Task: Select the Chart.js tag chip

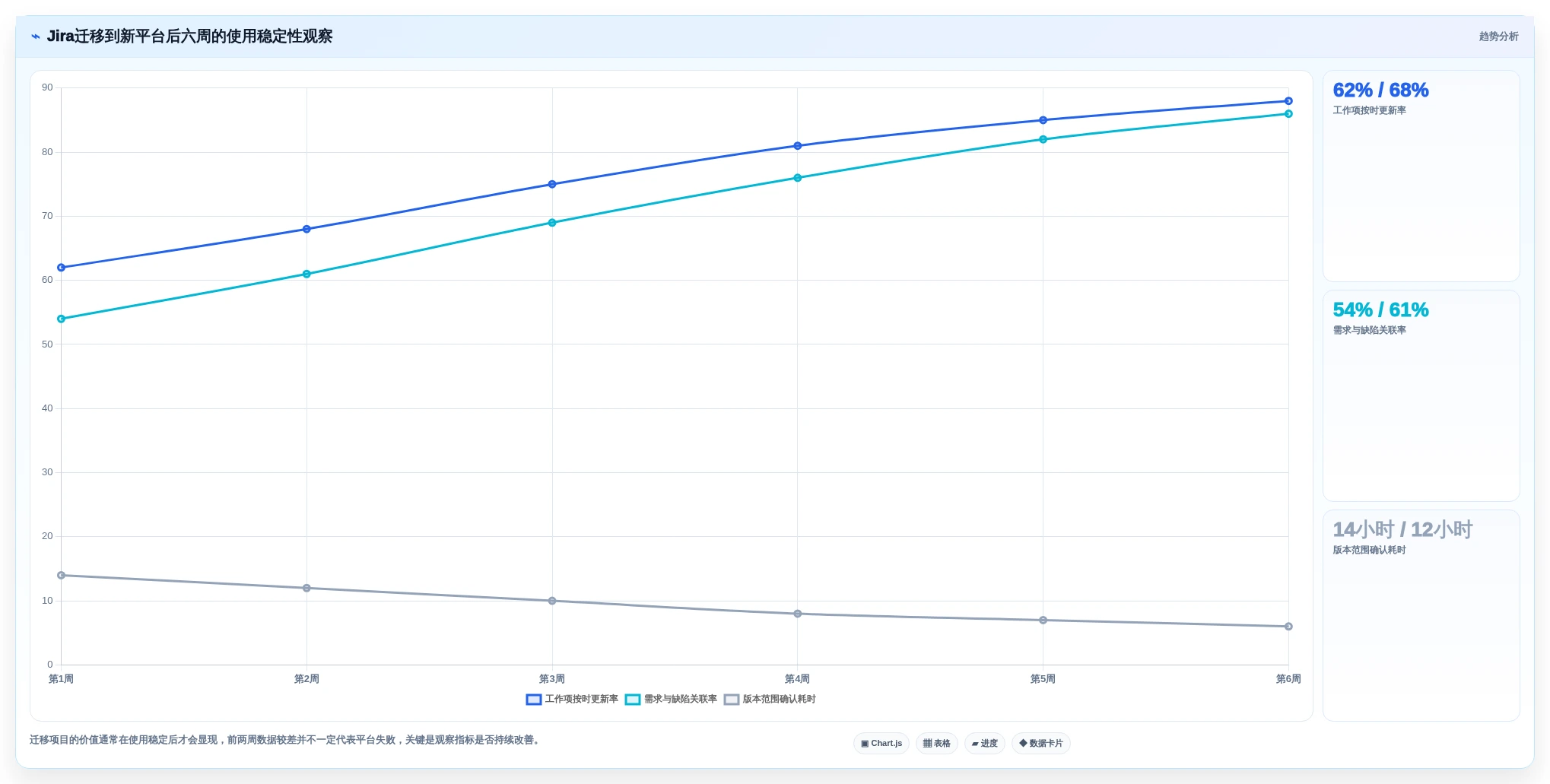Action: point(881,744)
